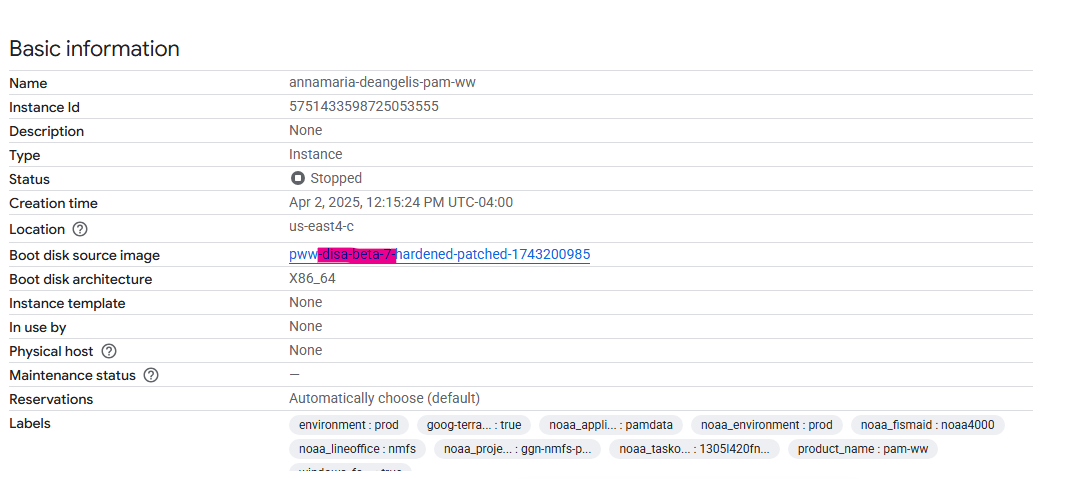Choose the 'noaa_fismaid : noaa4000' label chip
This screenshot has width=1067, height=479.
click(927, 425)
